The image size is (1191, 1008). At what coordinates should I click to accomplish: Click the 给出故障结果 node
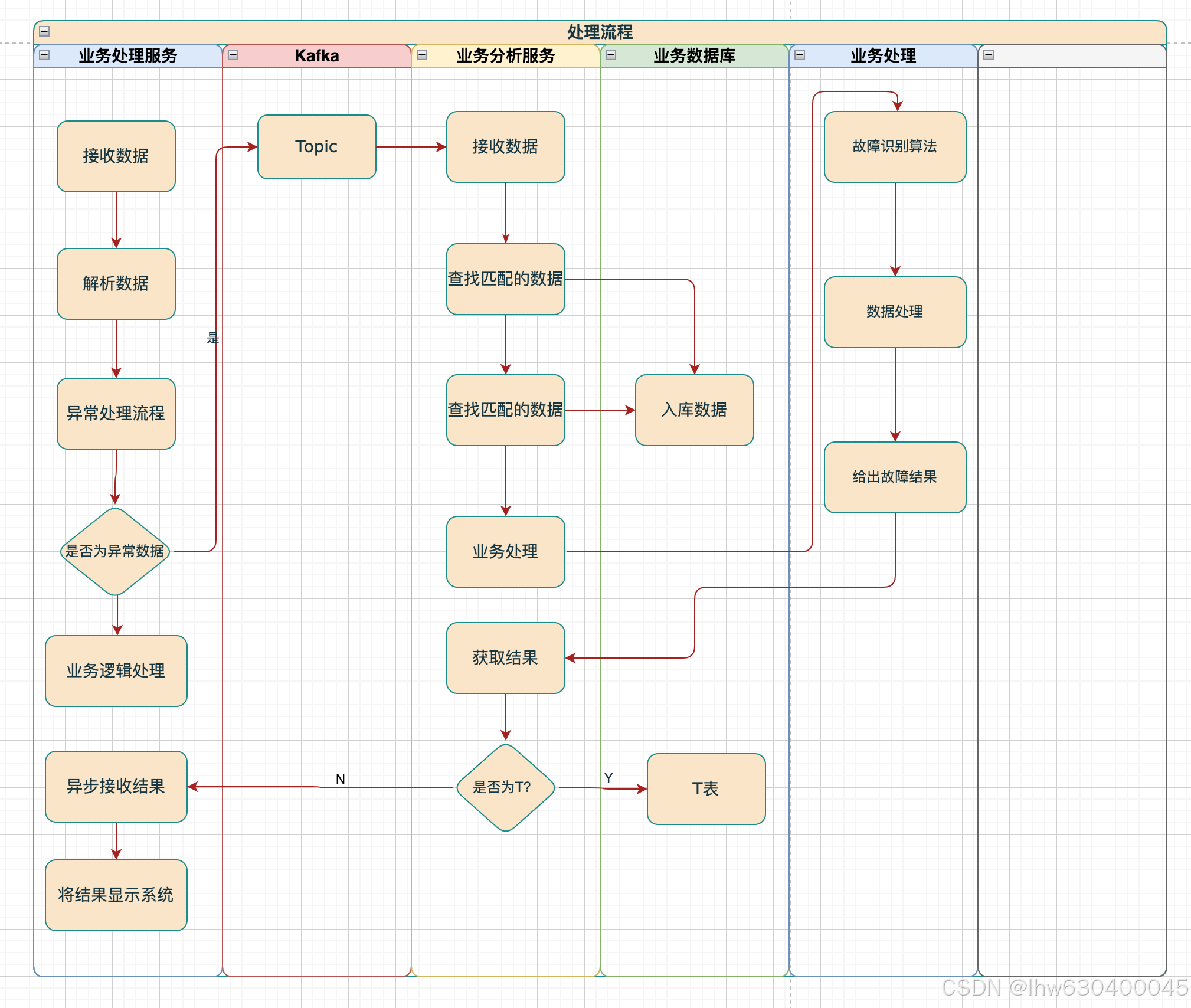(x=895, y=477)
